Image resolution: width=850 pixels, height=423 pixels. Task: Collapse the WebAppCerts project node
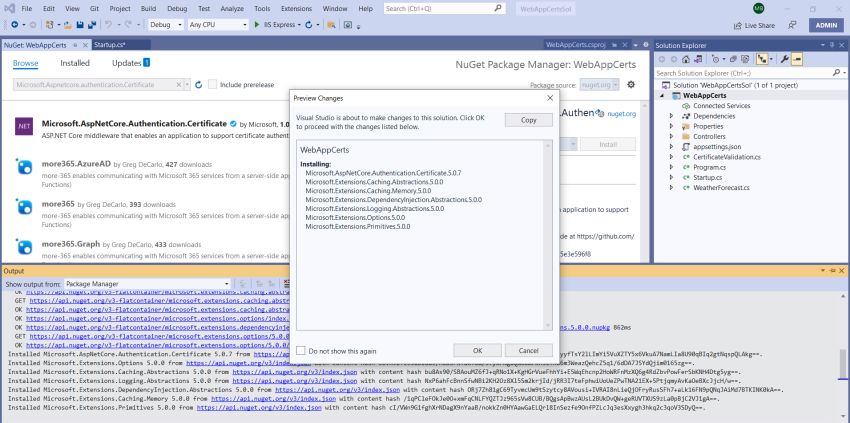pyautogui.click(x=662, y=95)
